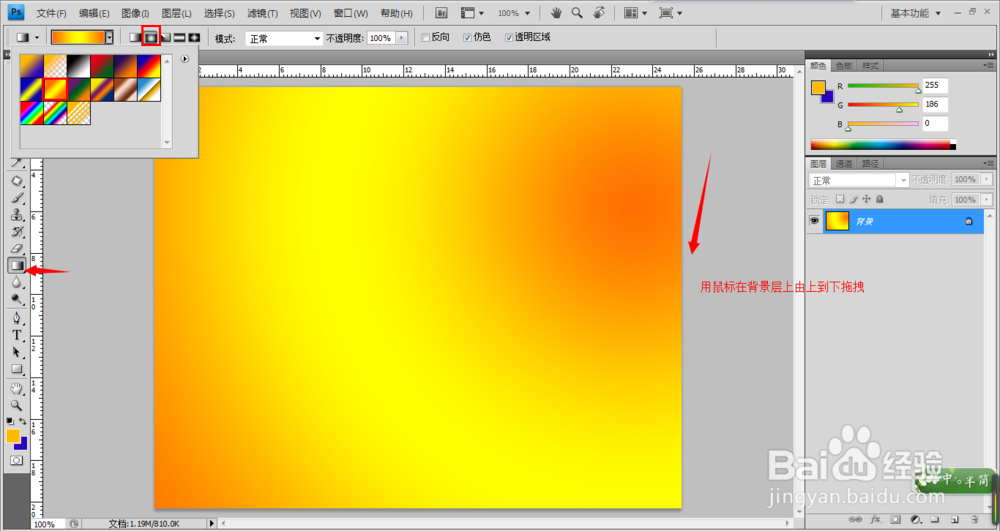The image size is (1000, 531).
Task: Choose radial gradient type
Action: click(x=151, y=38)
